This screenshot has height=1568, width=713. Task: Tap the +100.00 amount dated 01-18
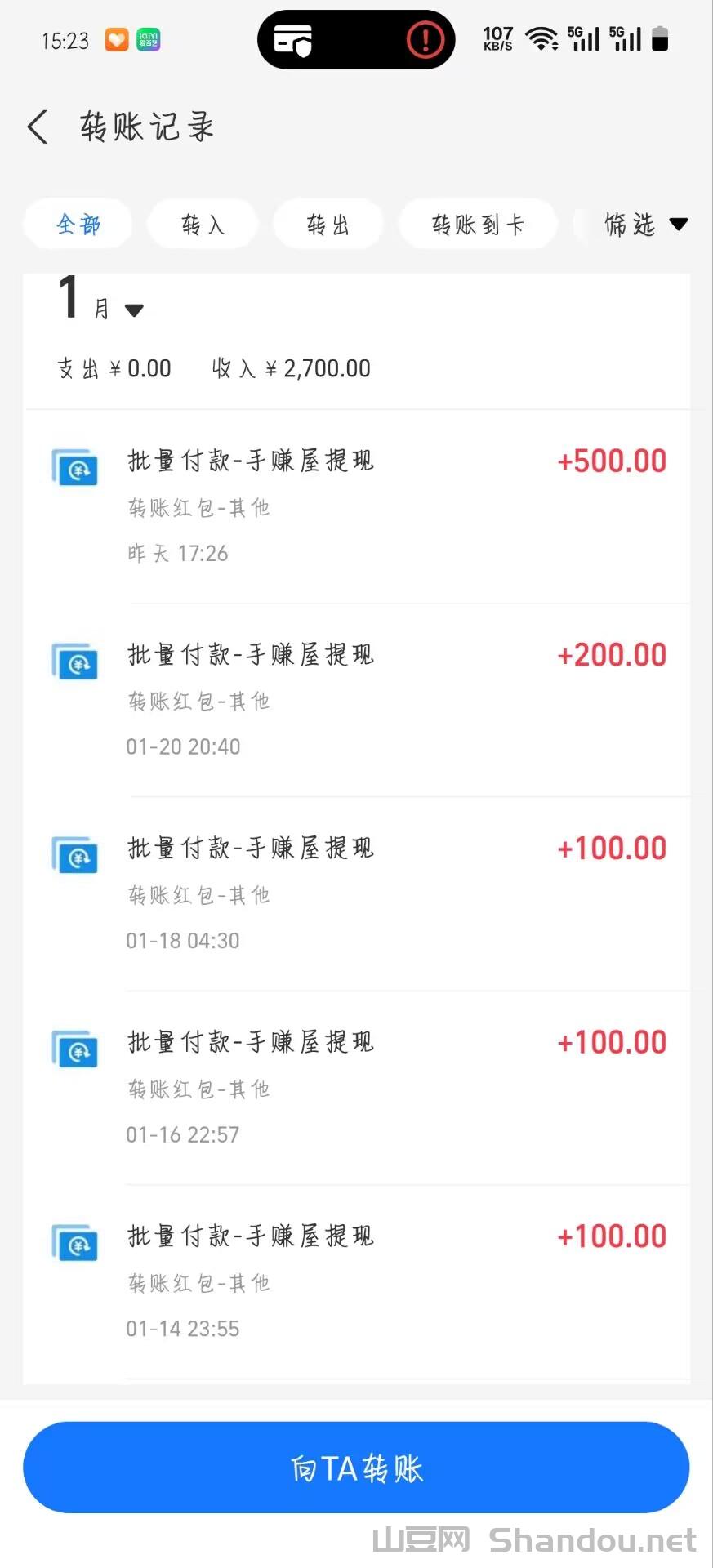[612, 849]
